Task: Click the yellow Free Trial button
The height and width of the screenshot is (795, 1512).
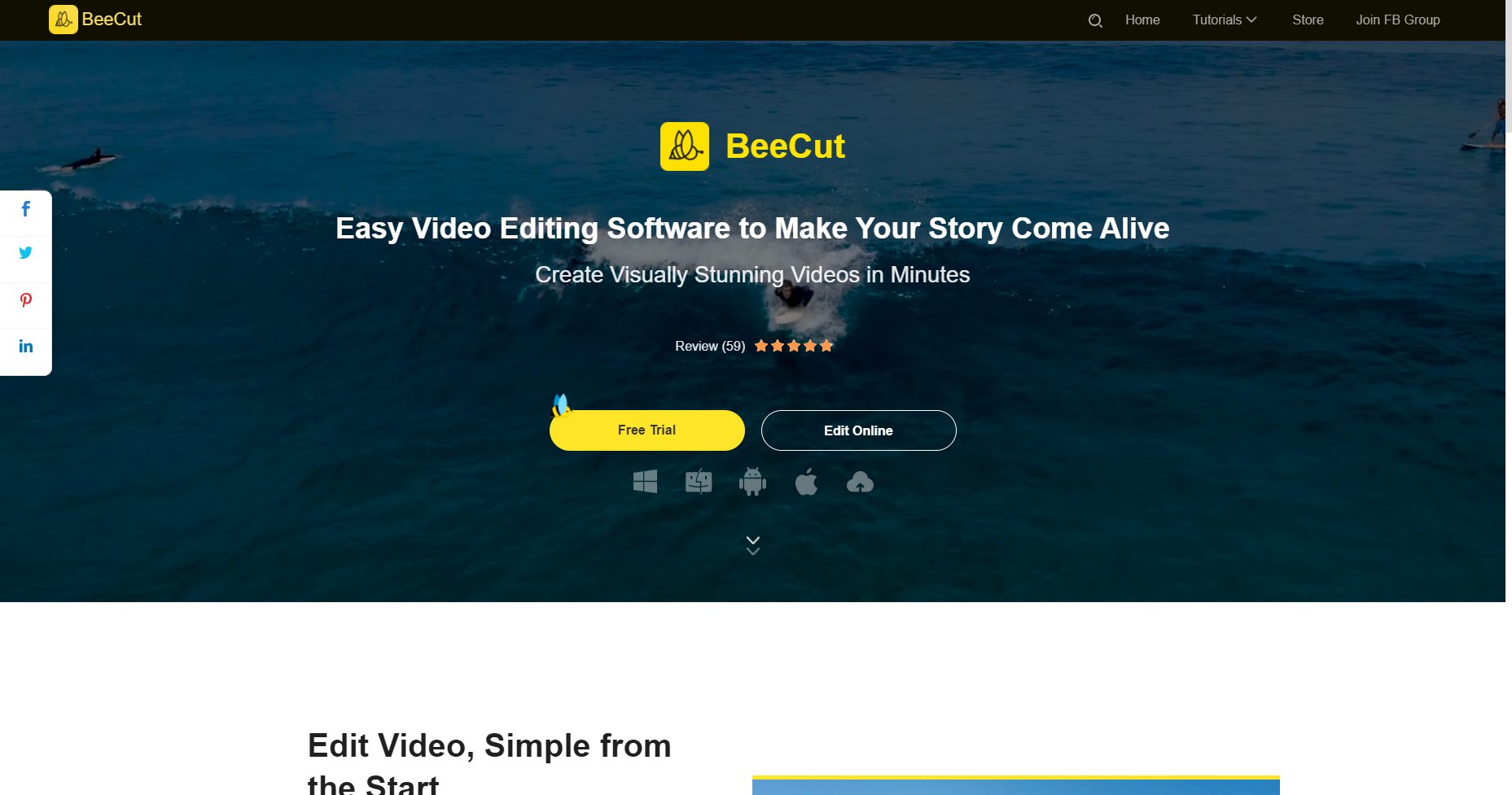Action: tap(647, 430)
